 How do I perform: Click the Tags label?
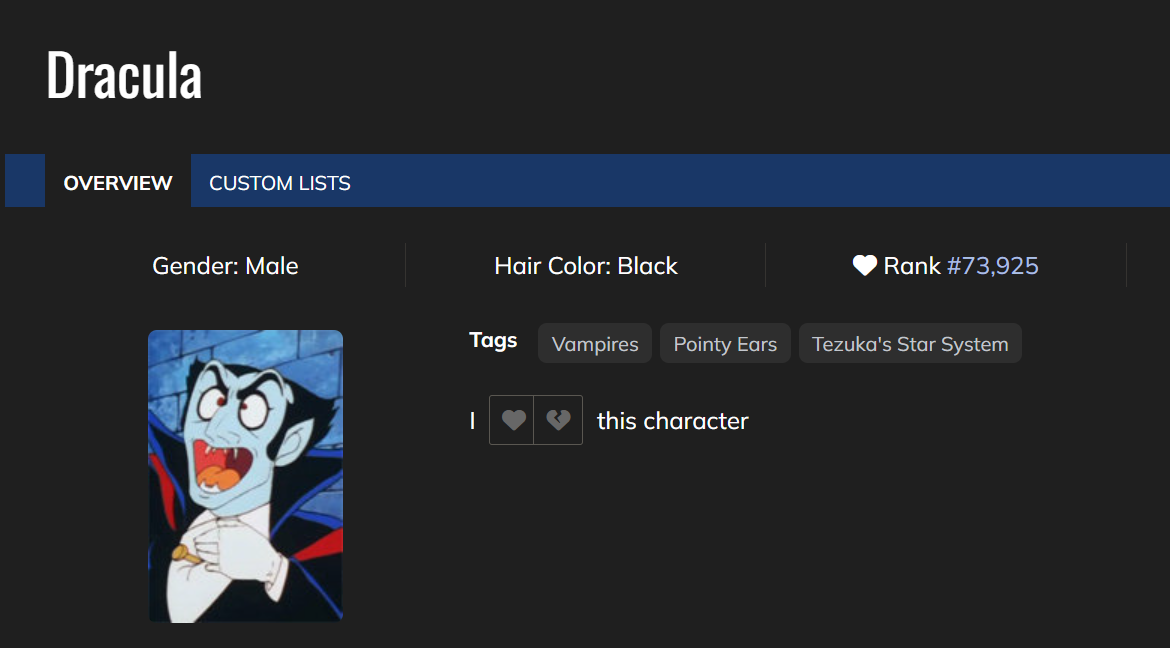(x=493, y=340)
